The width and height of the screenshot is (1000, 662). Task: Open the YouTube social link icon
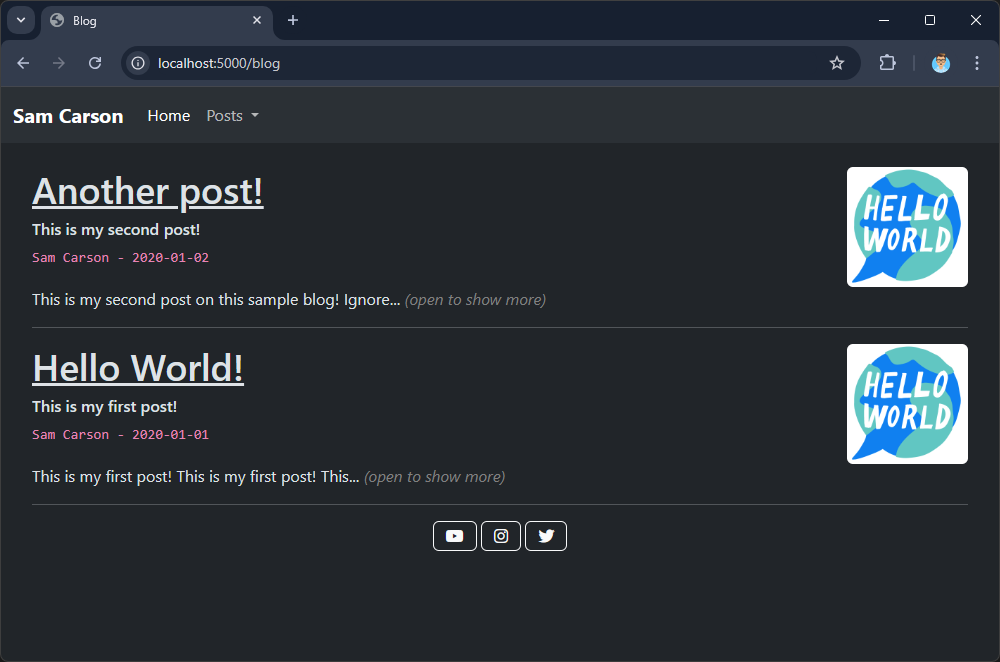(x=454, y=536)
